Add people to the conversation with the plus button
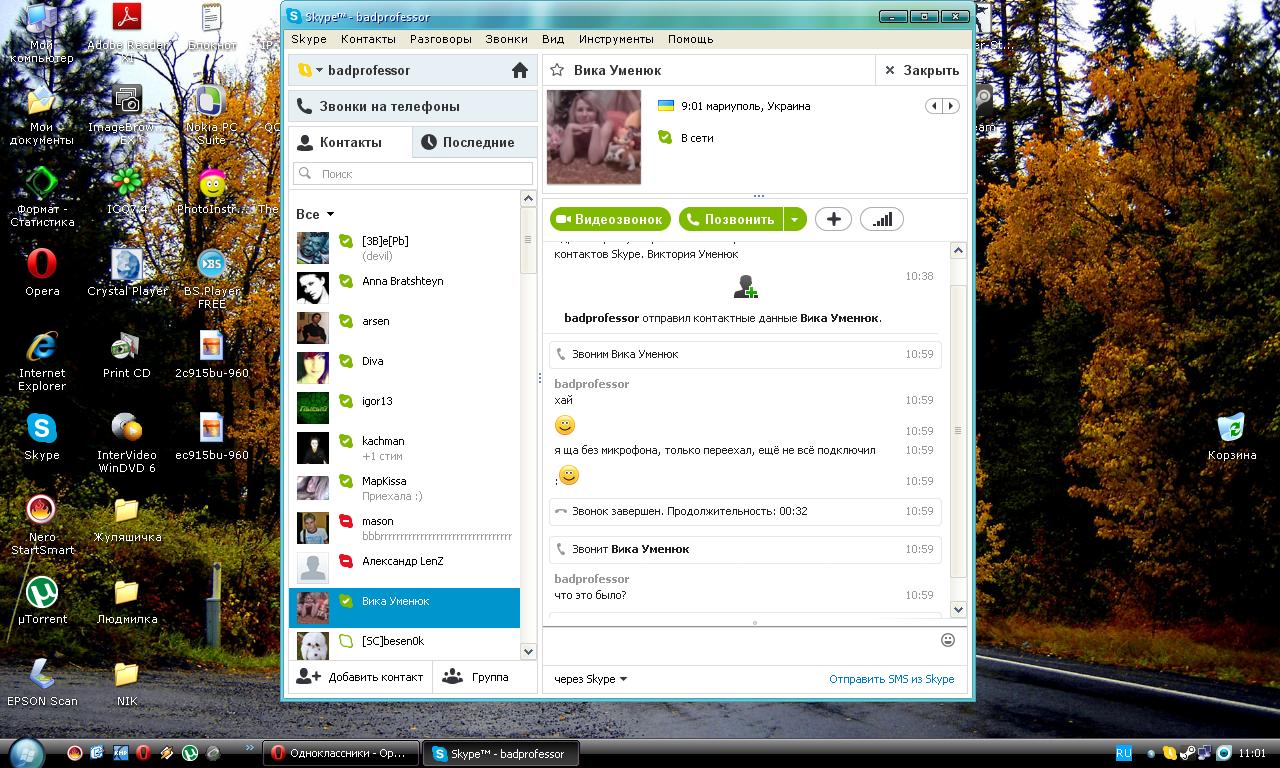1280x768 pixels. click(x=833, y=219)
